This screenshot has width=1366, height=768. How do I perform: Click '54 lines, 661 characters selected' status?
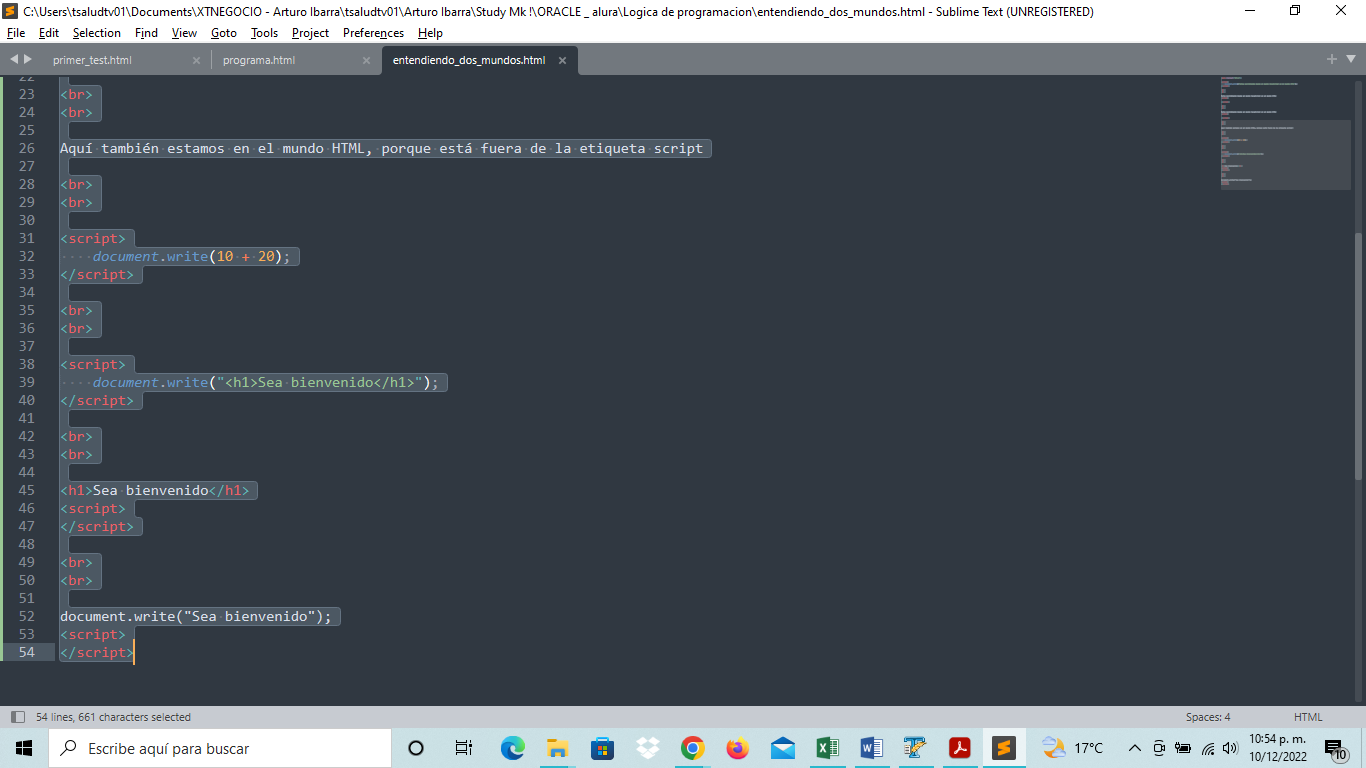(x=113, y=717)
